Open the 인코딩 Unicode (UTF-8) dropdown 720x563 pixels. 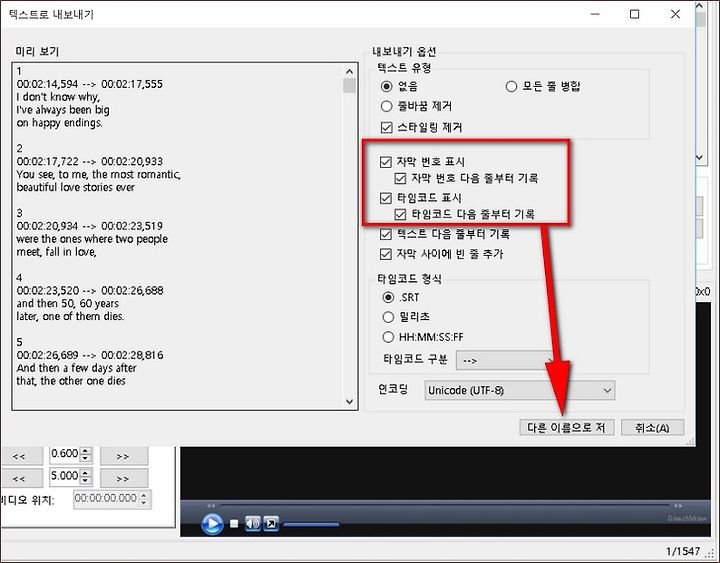pyautogui.click(x=519, y=390)
